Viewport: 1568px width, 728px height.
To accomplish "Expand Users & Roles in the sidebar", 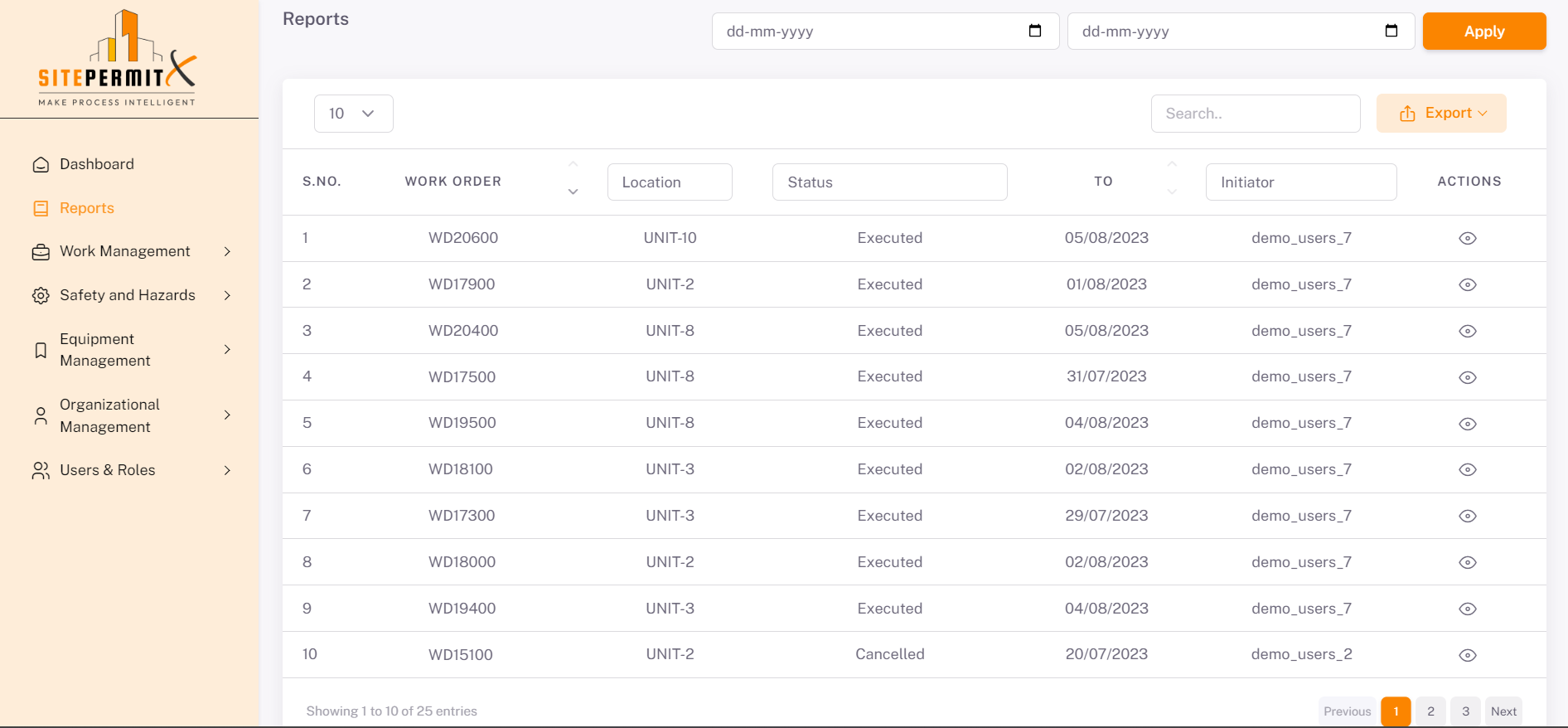I will 129,470.
